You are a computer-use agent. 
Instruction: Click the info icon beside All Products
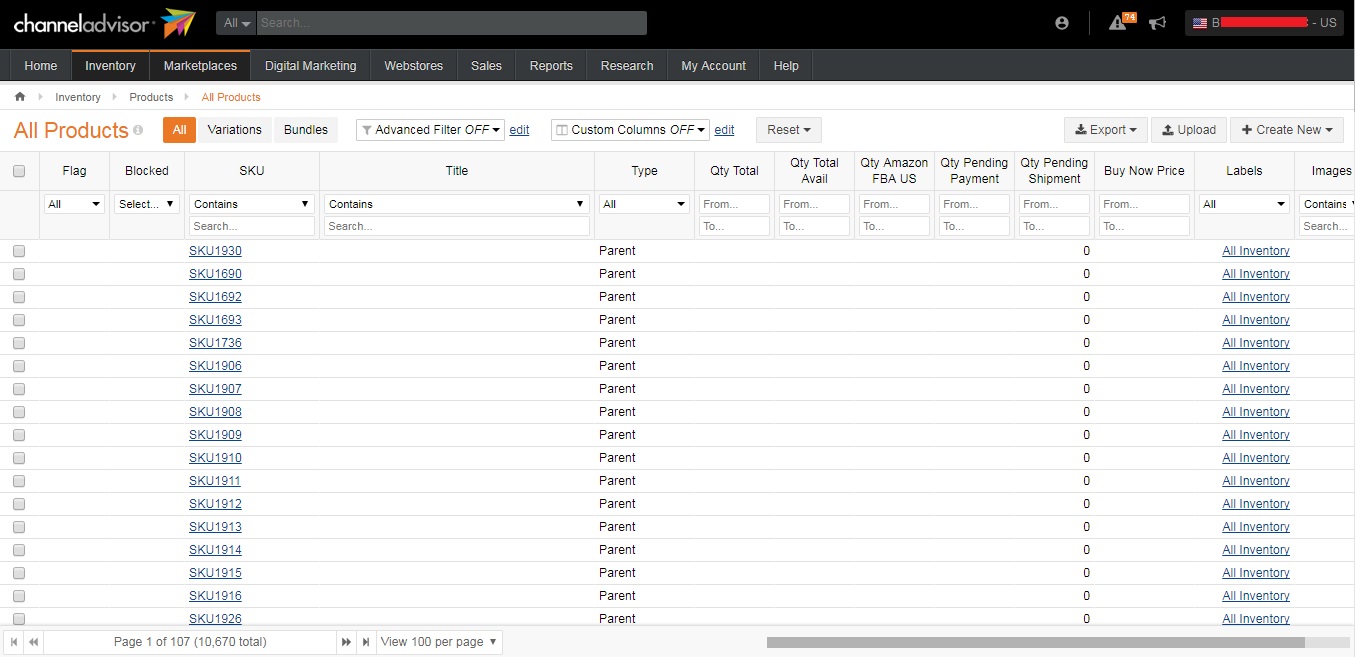[x=138, y=130]
